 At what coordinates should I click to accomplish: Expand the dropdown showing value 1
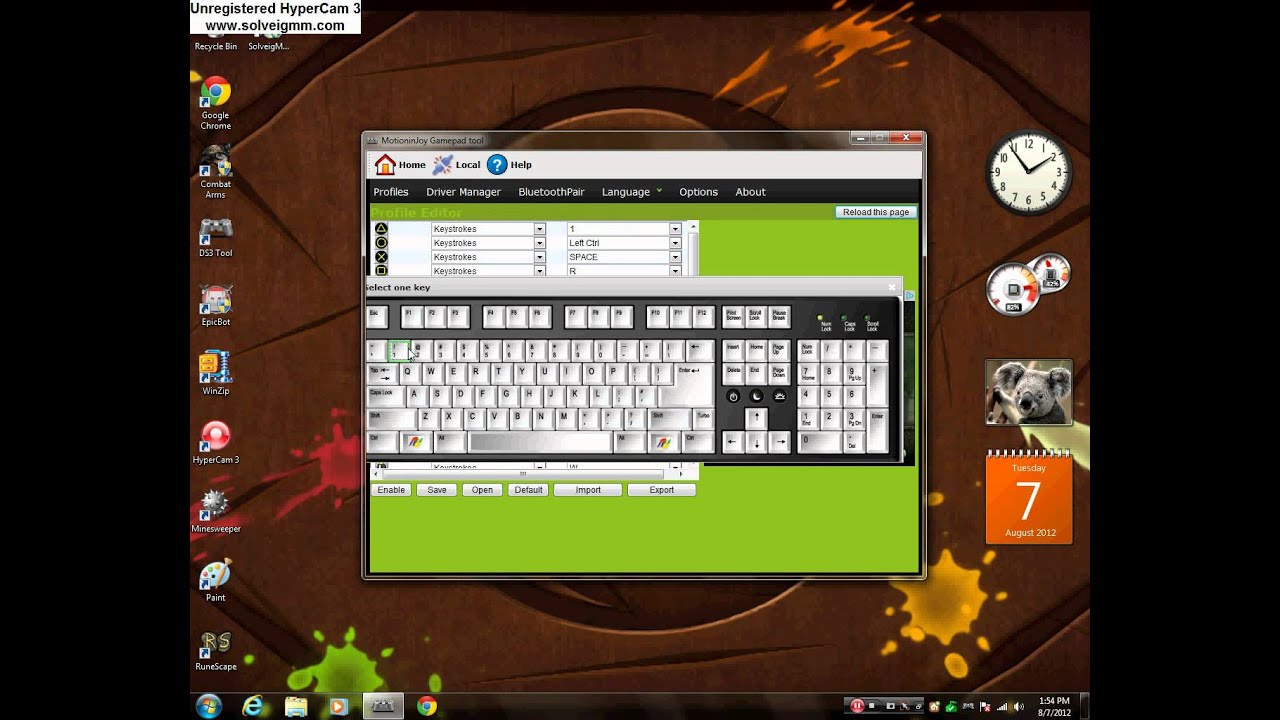(x=675, y=229)
